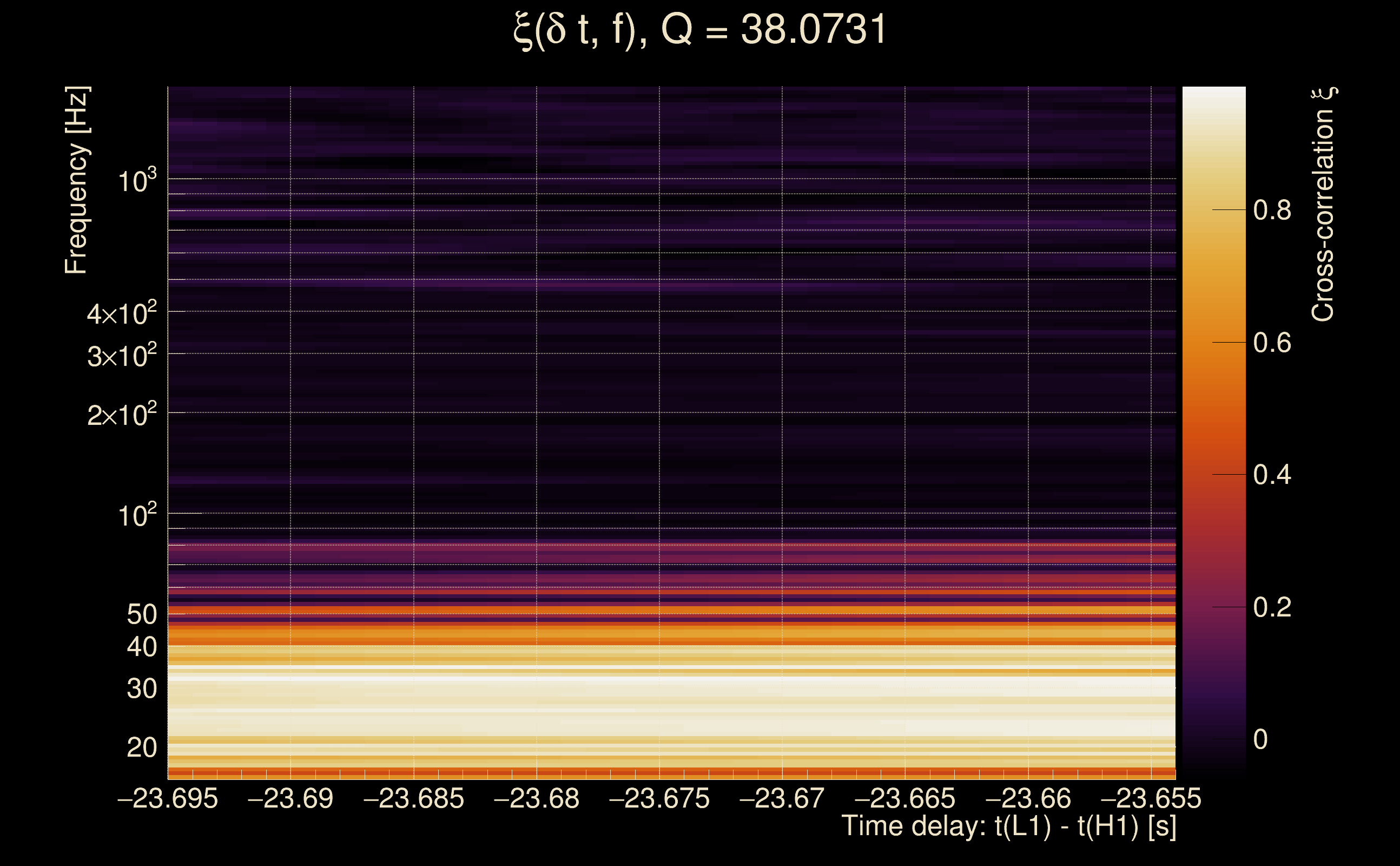Screen dimensions: 1400x866
Task: Click the 0 tick label on the colorbar
Action: point(1260,739)
